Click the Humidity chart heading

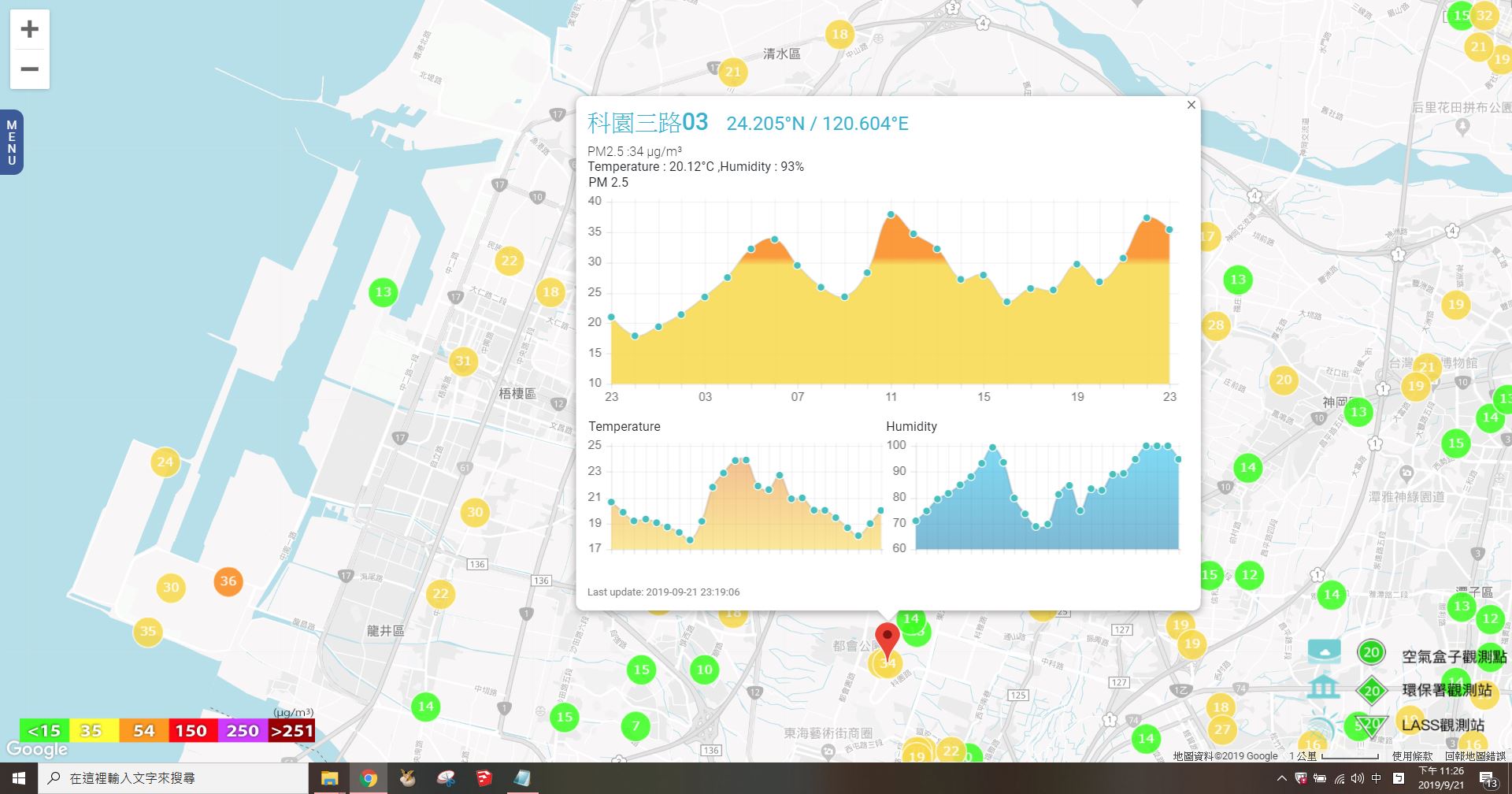(x=911, y=426)
